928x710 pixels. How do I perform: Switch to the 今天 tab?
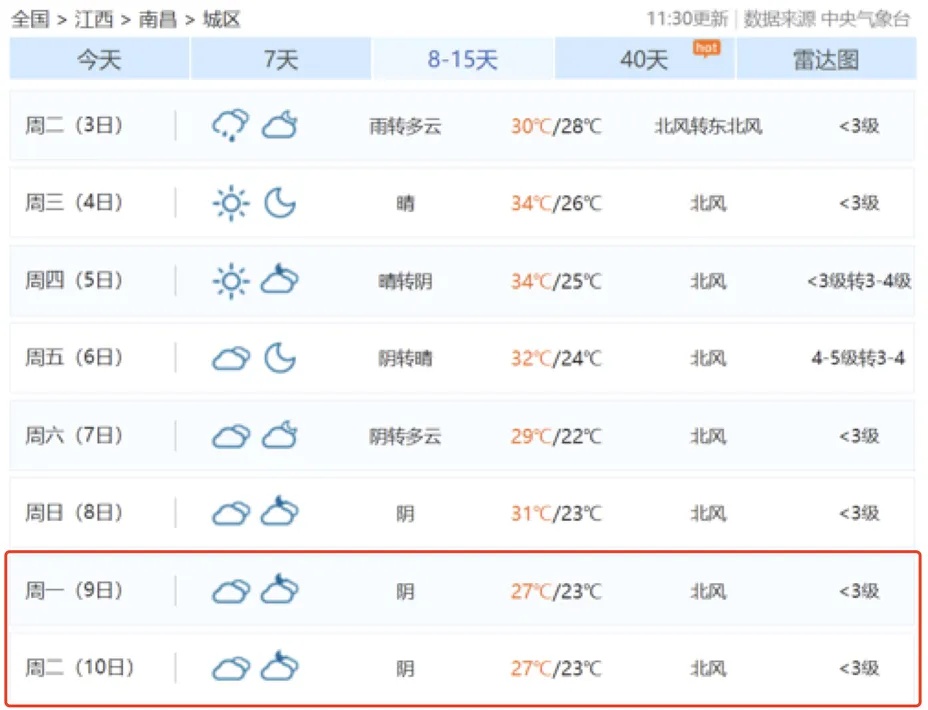pos(99,60)
